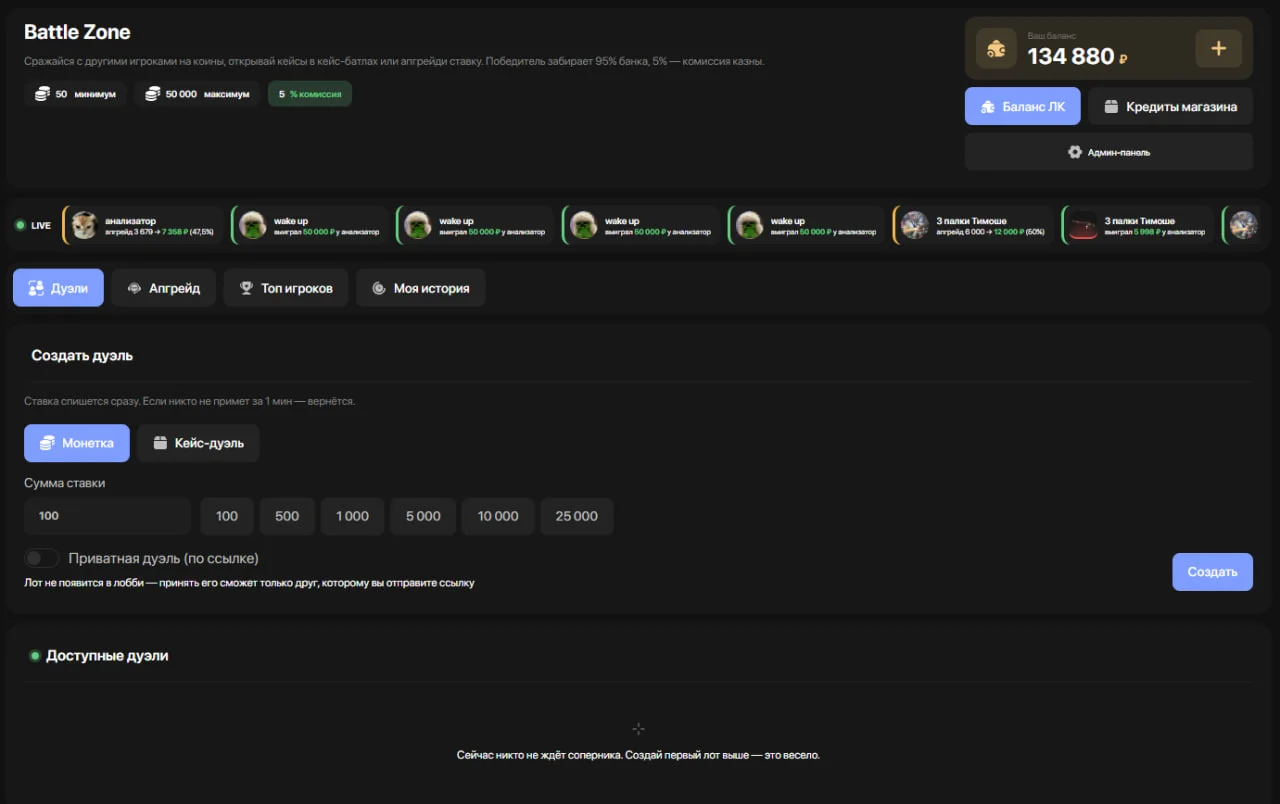The image size is (1280, 804).
Task: Click the "Ваш баланс" label
Action: (x=1052, y=36)
